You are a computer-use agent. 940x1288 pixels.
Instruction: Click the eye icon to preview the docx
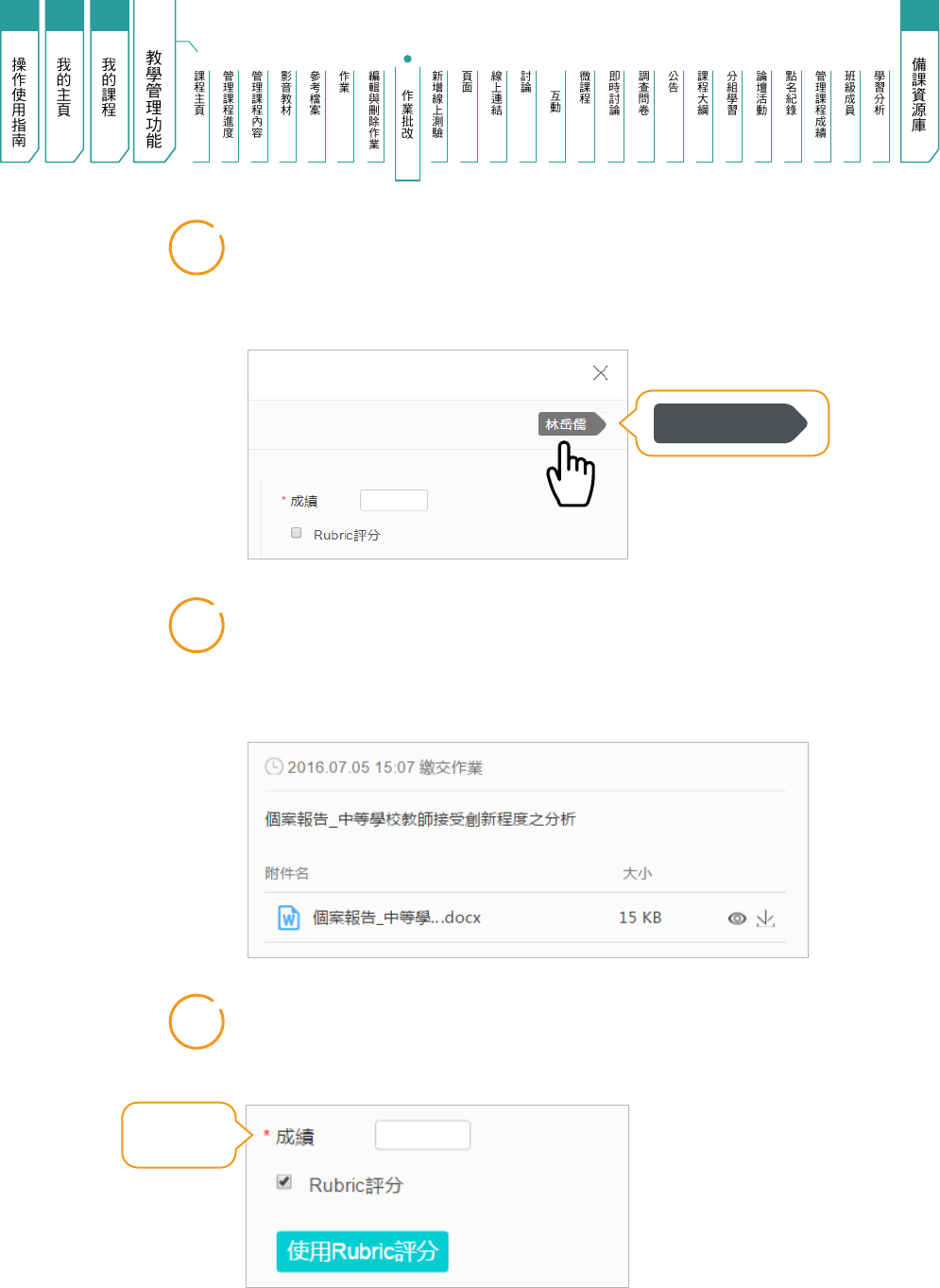click(737, 919)
